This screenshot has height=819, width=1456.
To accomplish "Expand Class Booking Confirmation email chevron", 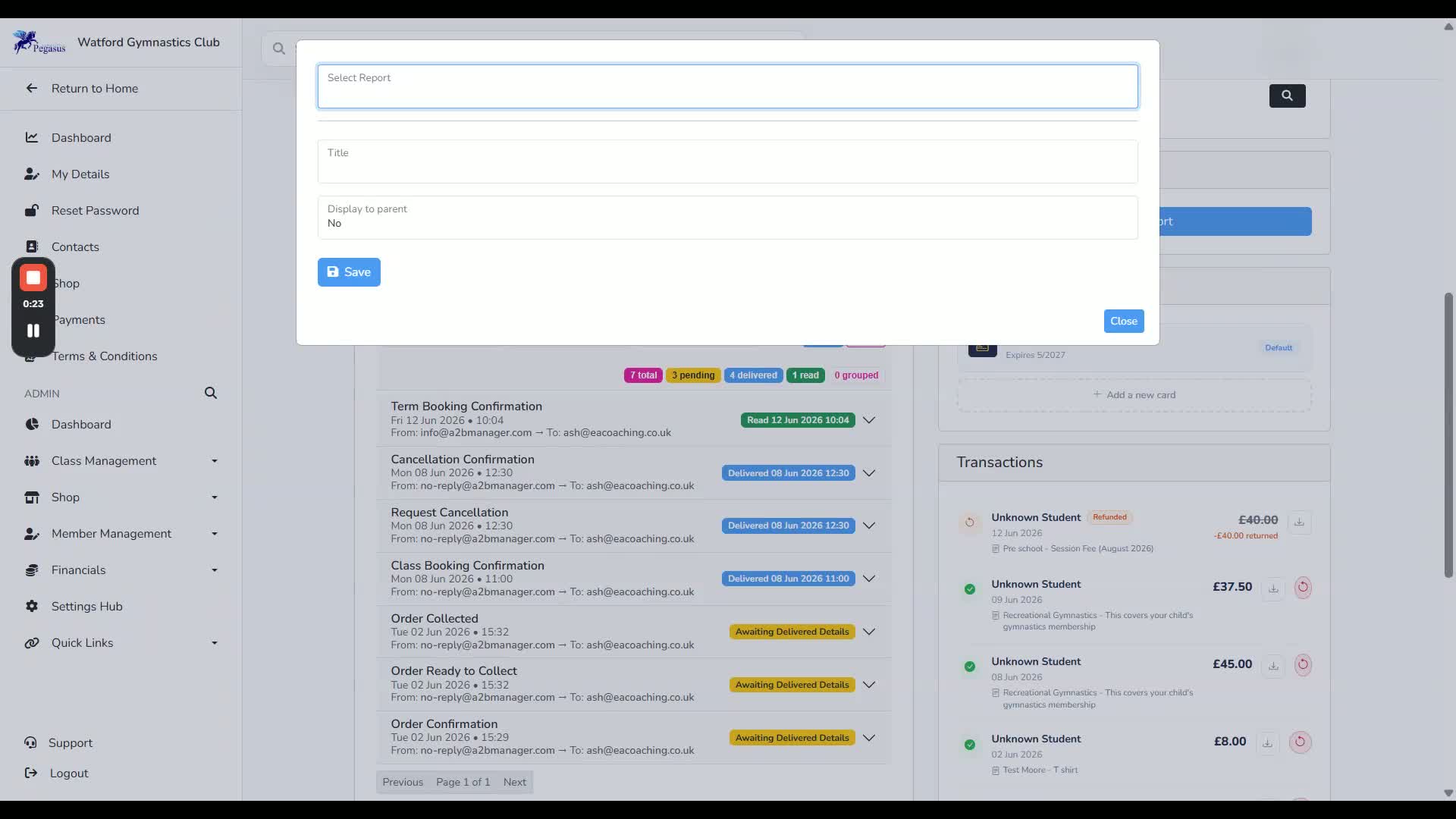I will click(869, 579).
